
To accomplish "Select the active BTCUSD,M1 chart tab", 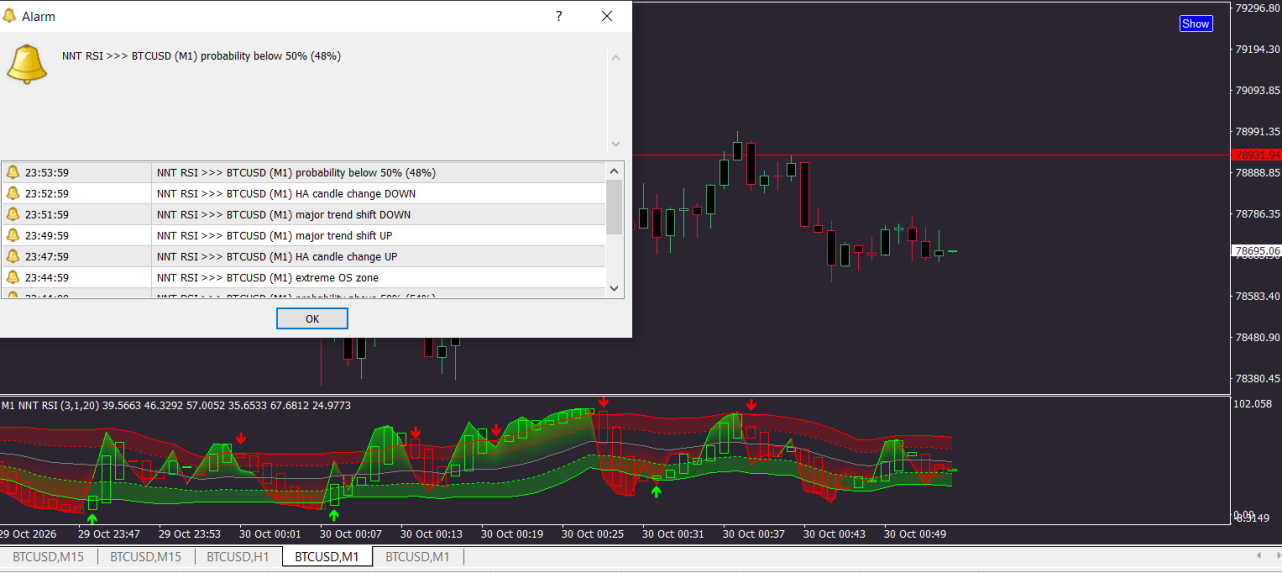I will click(x=327, y=557).
